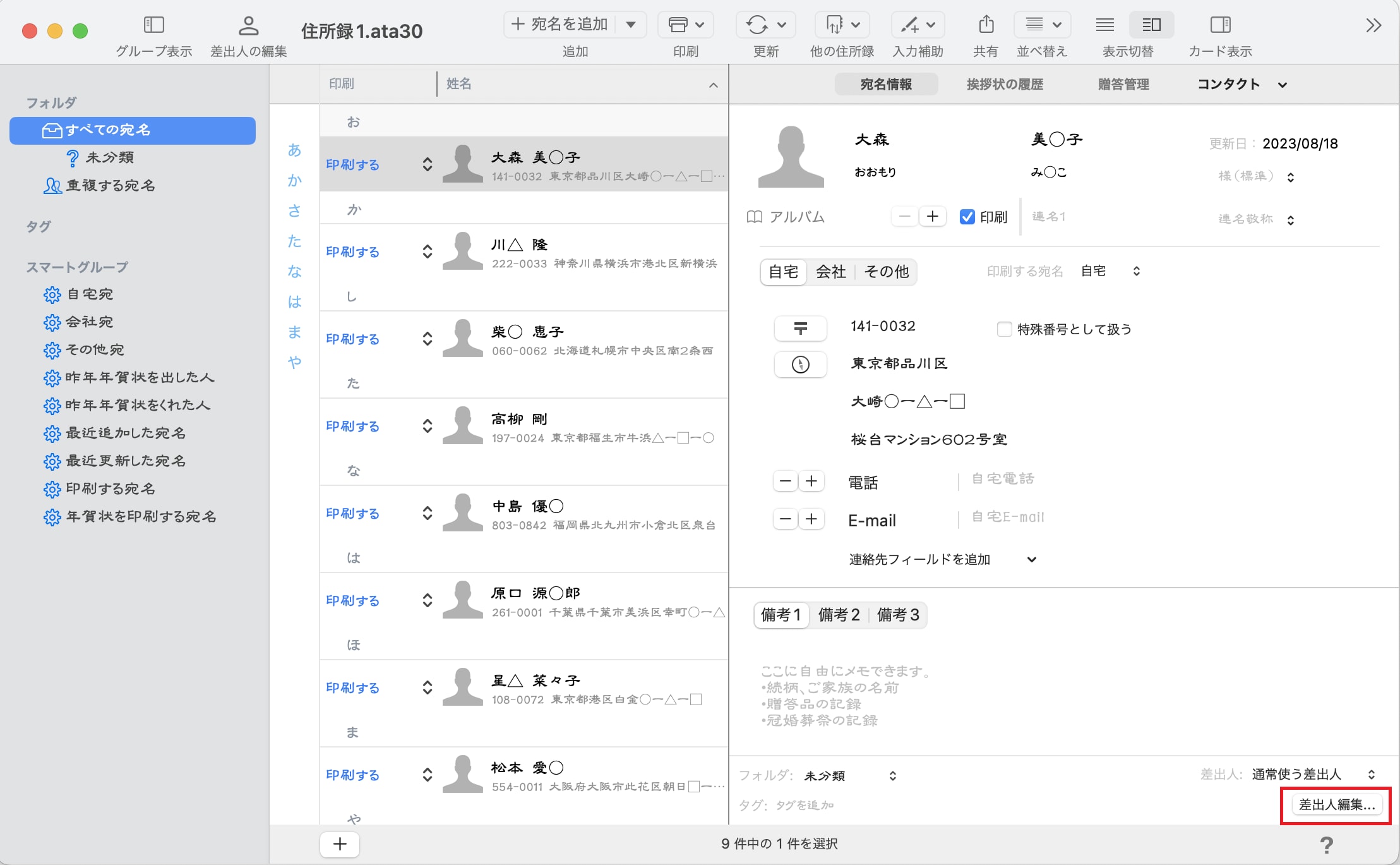Open the 宛名を追加 dropdown arrow
The height and width of the screenshot is (865, 1400).
630,25
